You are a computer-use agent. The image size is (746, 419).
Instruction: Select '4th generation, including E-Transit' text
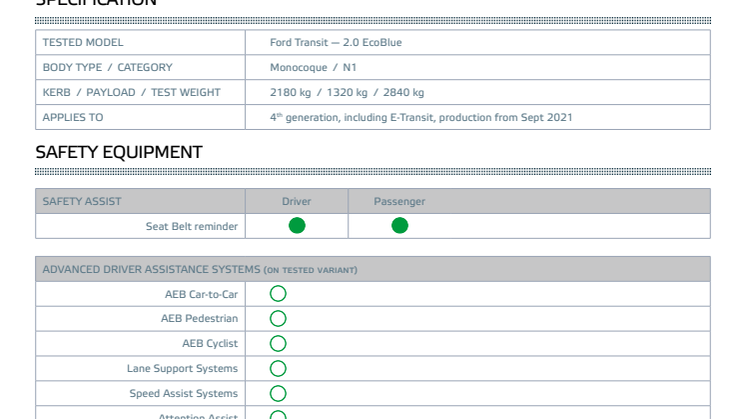click(x=353, y=117)
